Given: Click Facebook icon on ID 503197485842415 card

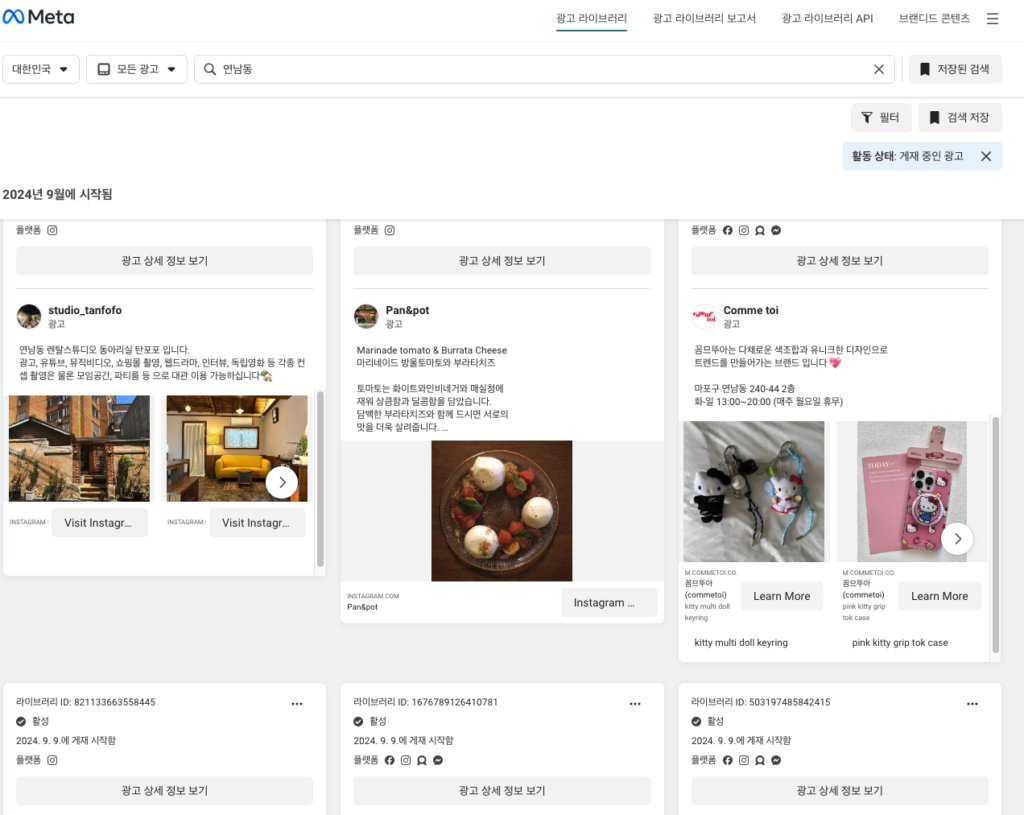Looking at the screenshot, I should 728,759.
